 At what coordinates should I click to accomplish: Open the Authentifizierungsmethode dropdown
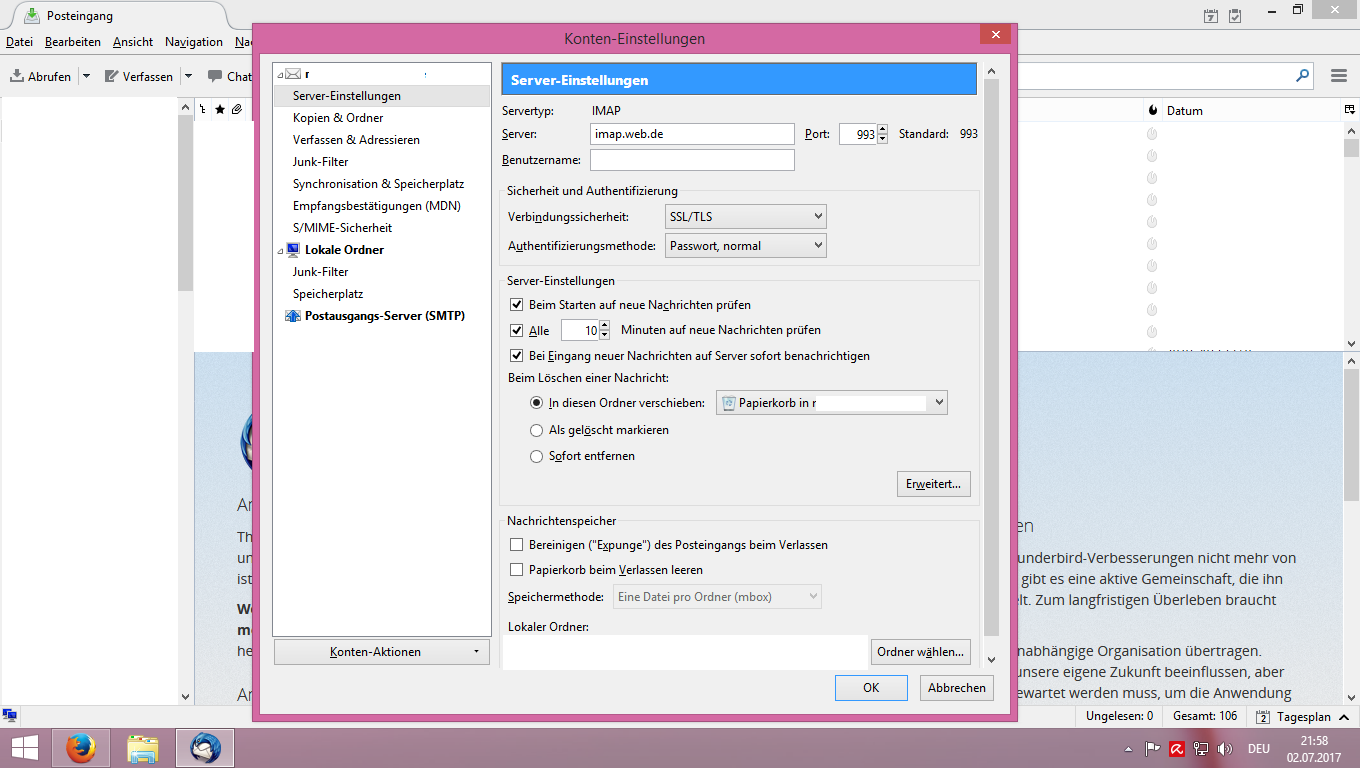(746, 245)
